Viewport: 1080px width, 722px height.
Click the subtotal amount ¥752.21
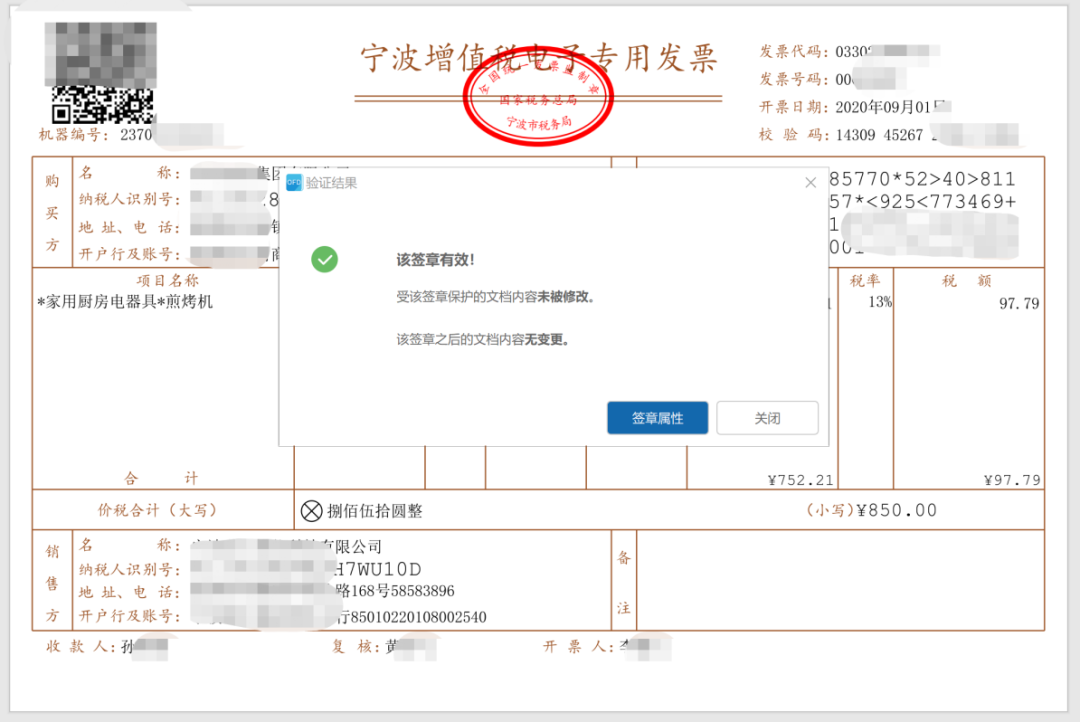pos(800,480)
